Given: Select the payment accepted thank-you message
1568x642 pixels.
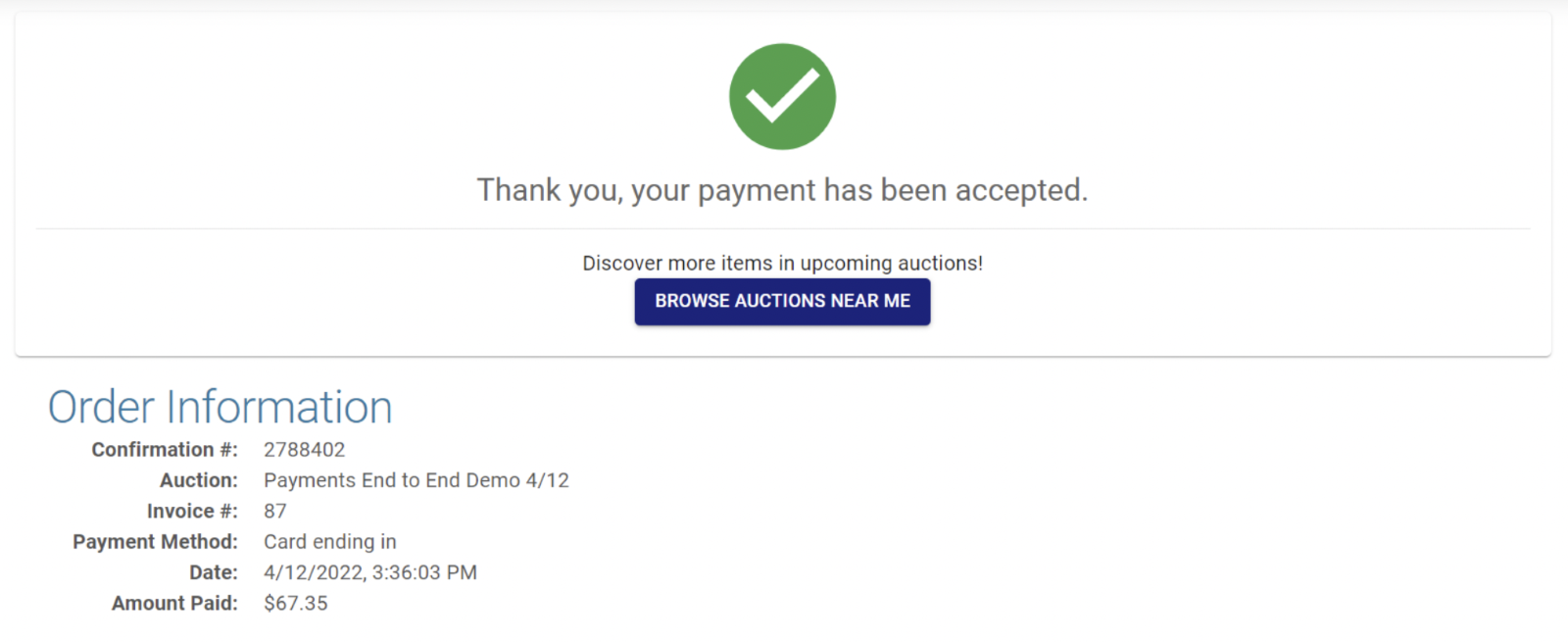Looking at the screenshot, I should (782, 190).
